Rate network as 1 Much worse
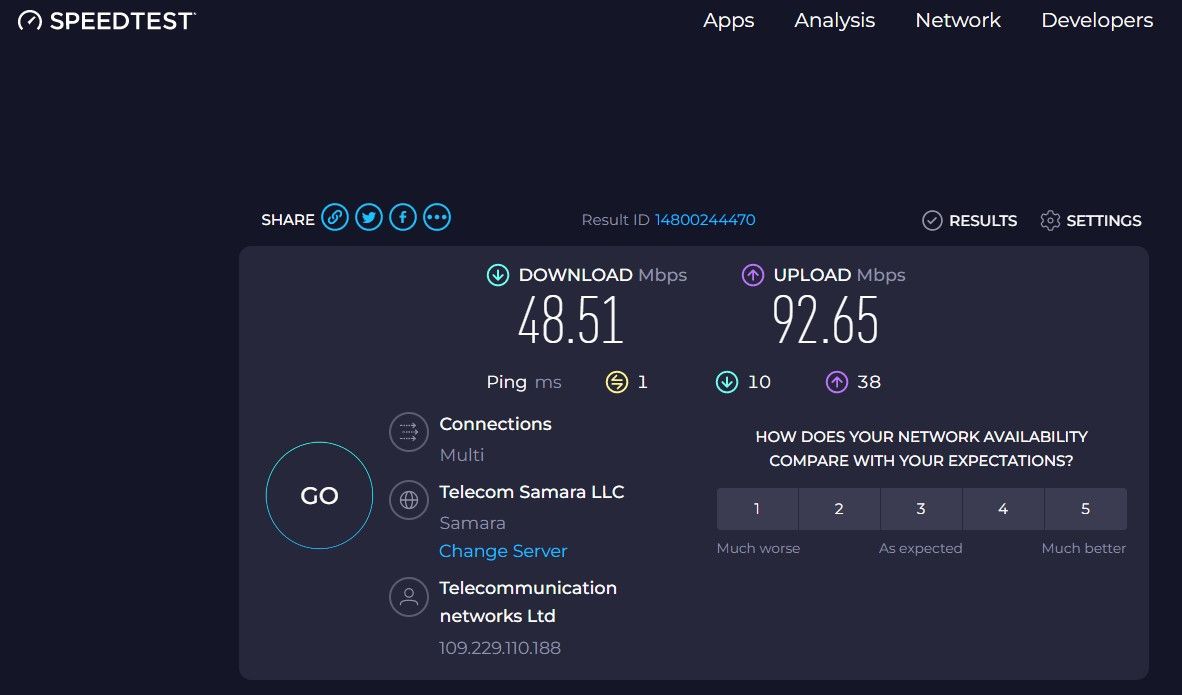The image size is (1182, 695). [757, 509]
